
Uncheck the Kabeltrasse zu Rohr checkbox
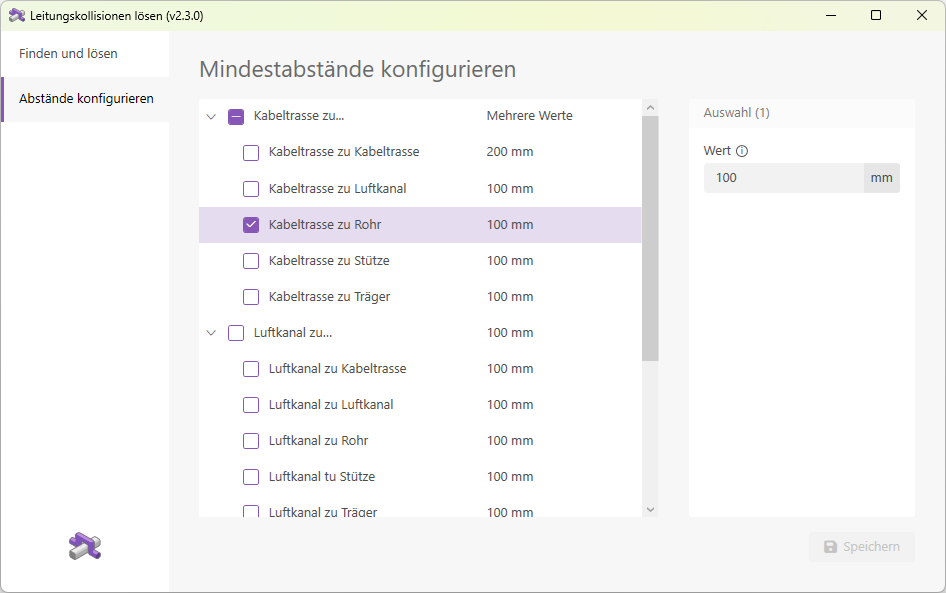[x=250, y=224]
